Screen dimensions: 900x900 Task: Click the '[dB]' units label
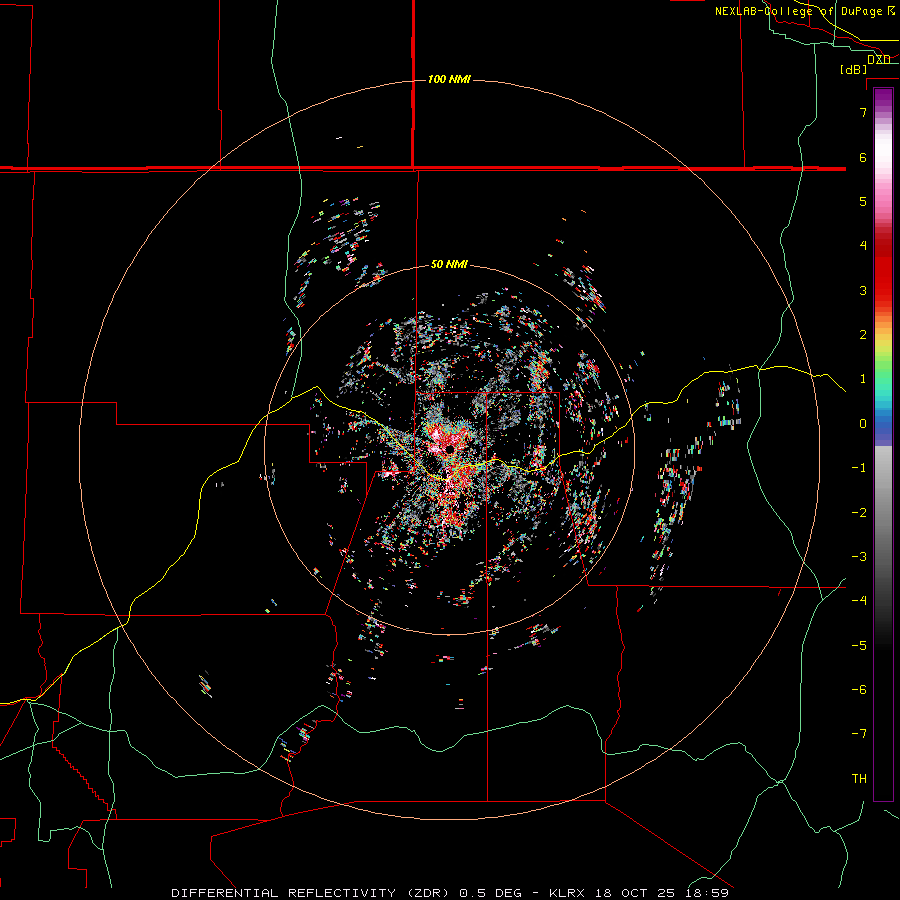coord(854,69)
